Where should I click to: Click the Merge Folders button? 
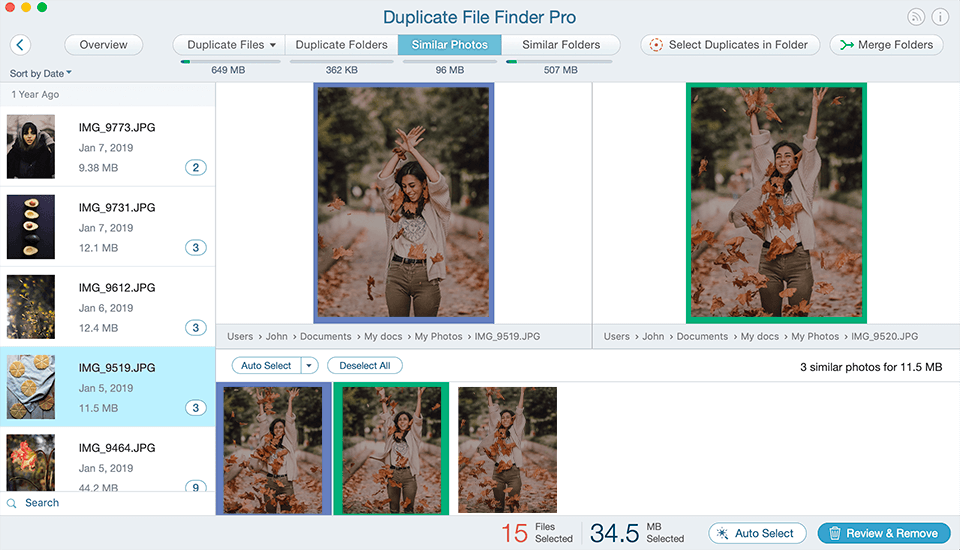[x=887, y=45]
